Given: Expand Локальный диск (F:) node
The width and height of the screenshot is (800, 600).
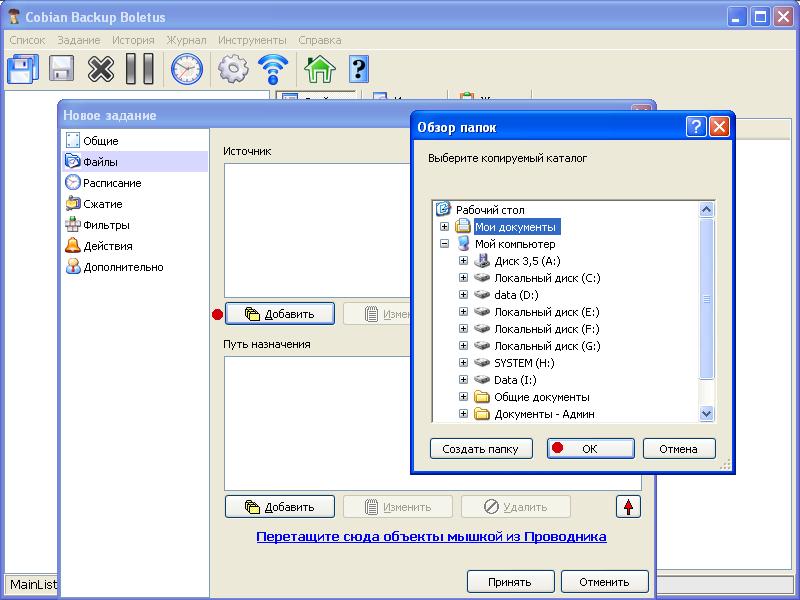Looking at the screenshot, I should (x=463, y=329).
